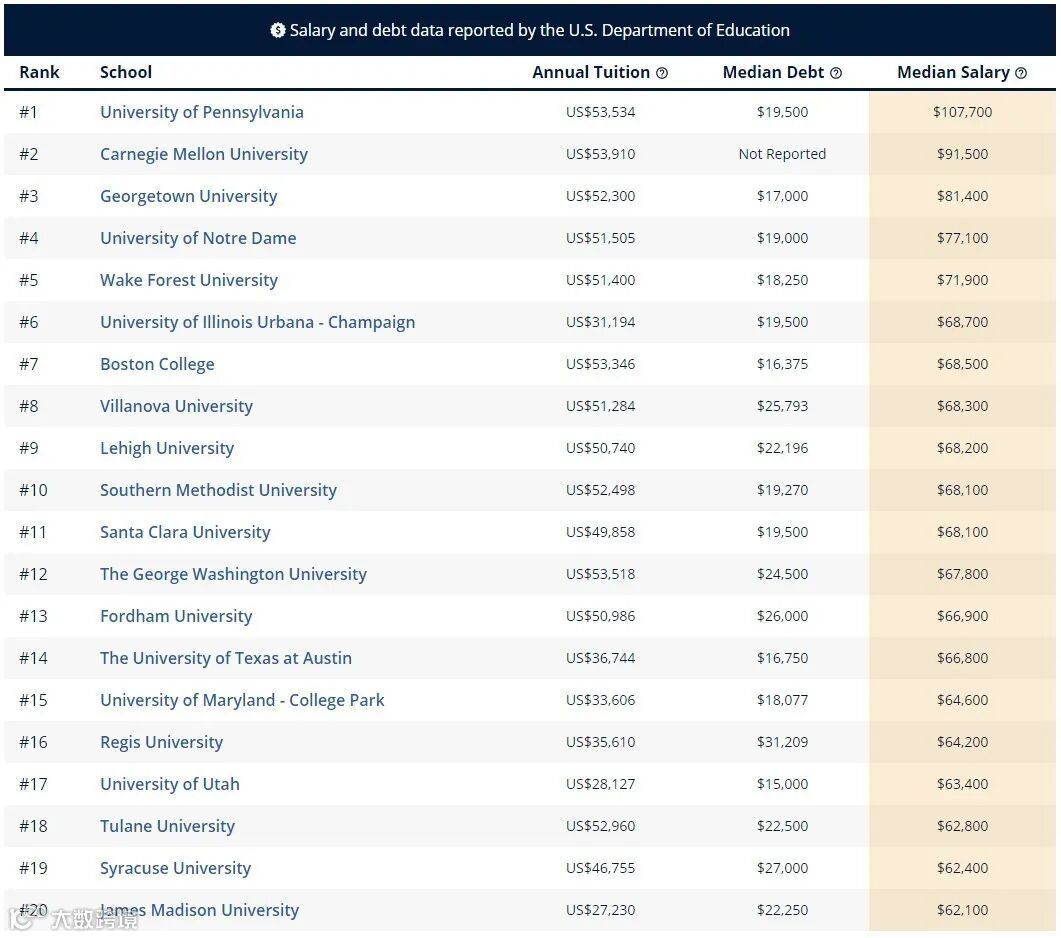Viewport: 1061px width, 938px height.
Task: Click the Median Debt help icon
Action: (x=836, y=73)
